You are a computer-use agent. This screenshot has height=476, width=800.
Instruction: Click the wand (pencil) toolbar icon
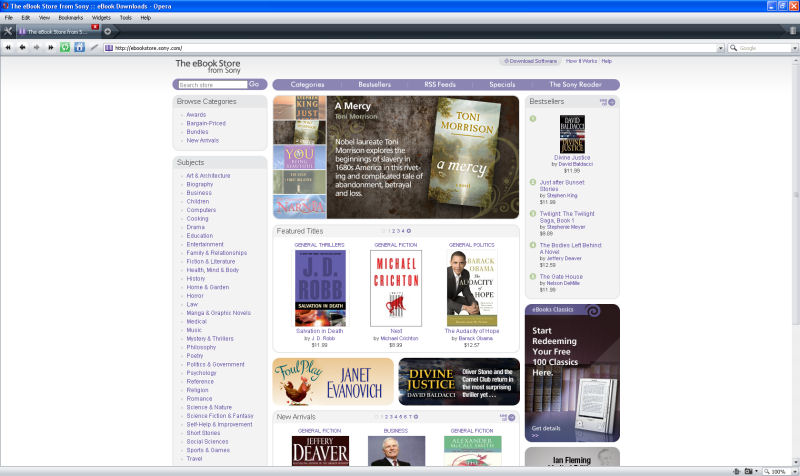click(x=94, y=47)
